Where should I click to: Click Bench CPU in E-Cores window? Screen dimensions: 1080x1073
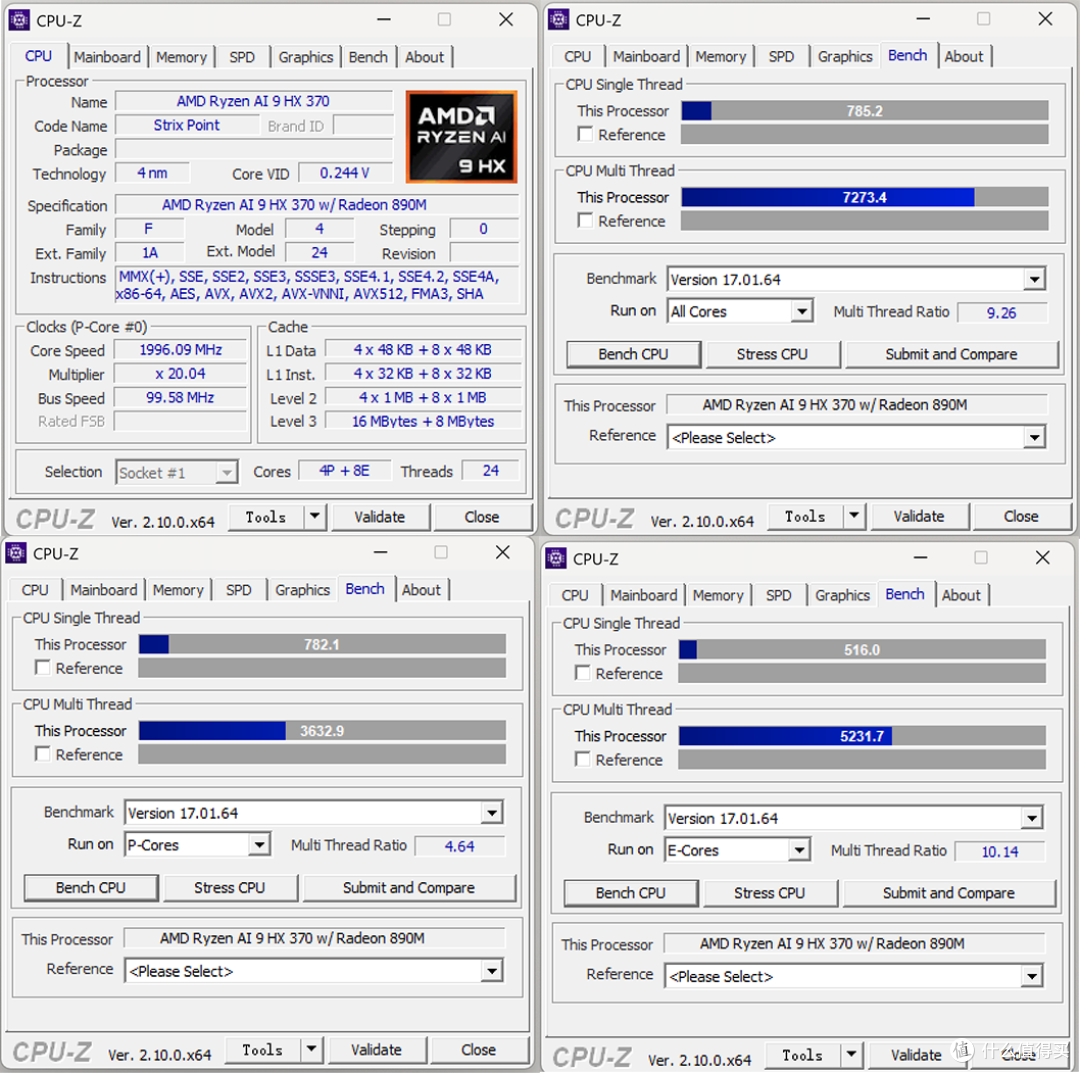coord(630,893)
